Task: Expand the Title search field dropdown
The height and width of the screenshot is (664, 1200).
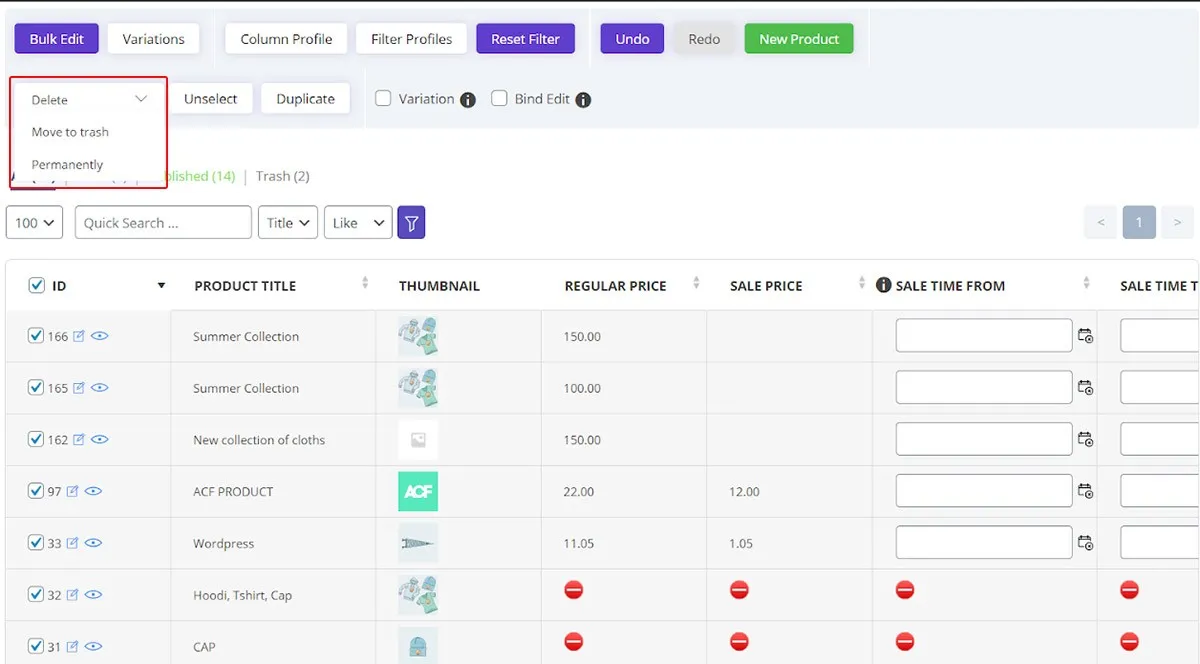Action: point(287,222)
